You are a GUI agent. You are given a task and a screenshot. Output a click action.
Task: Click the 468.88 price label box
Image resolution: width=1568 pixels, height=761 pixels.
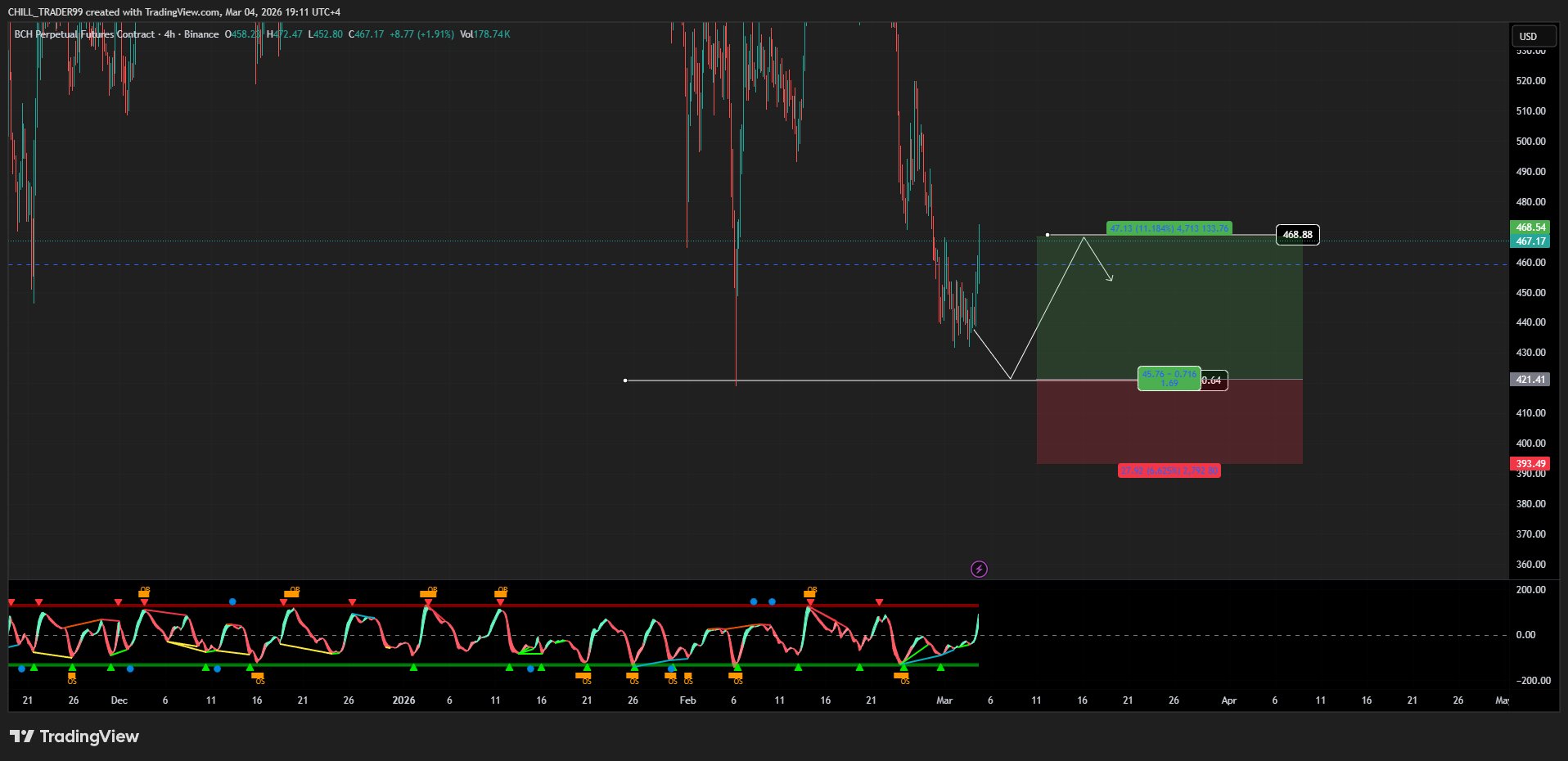[x=1297, y=235]
